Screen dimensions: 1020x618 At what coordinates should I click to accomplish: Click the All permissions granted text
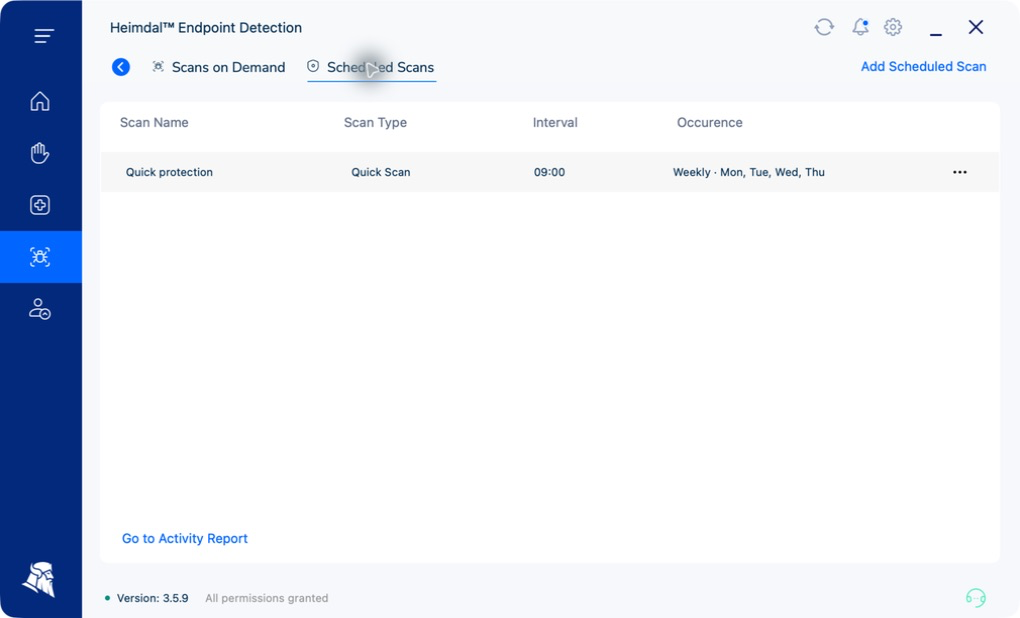point(267,598)
